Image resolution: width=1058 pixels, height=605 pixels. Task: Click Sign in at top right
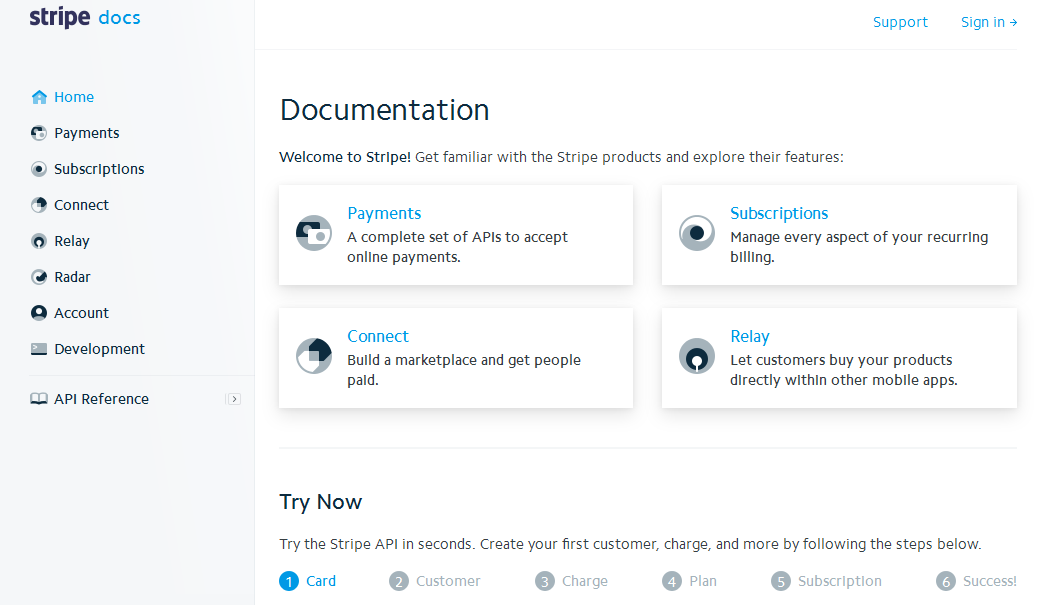click(988, 22)
